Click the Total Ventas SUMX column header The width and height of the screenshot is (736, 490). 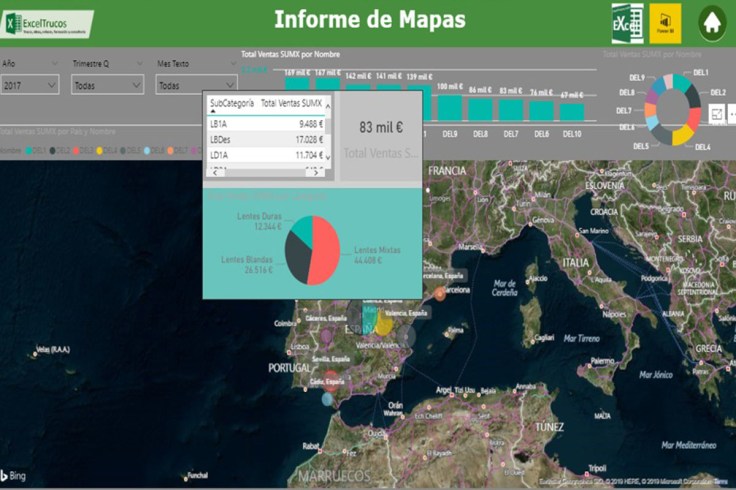(x=291, y=103)
